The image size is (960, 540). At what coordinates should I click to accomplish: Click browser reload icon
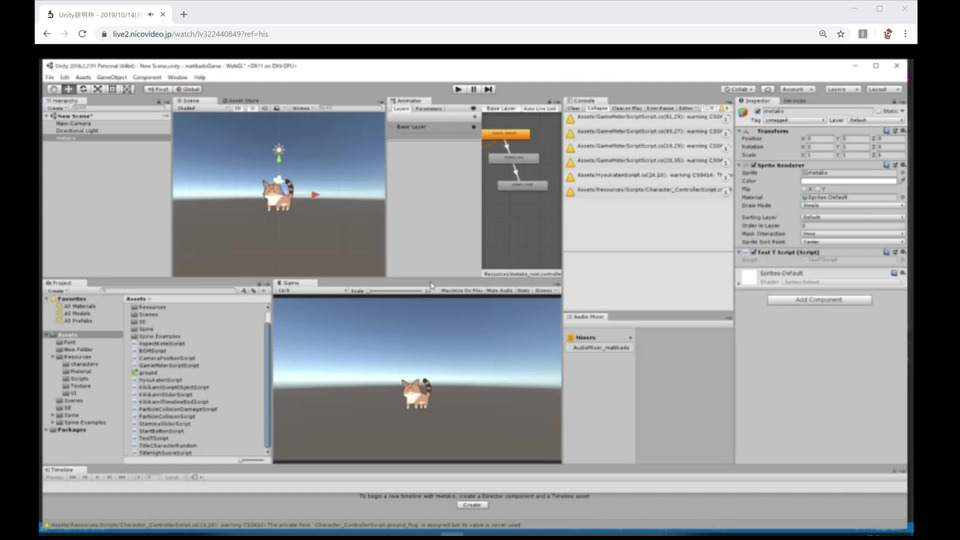[x=82, y=34]
